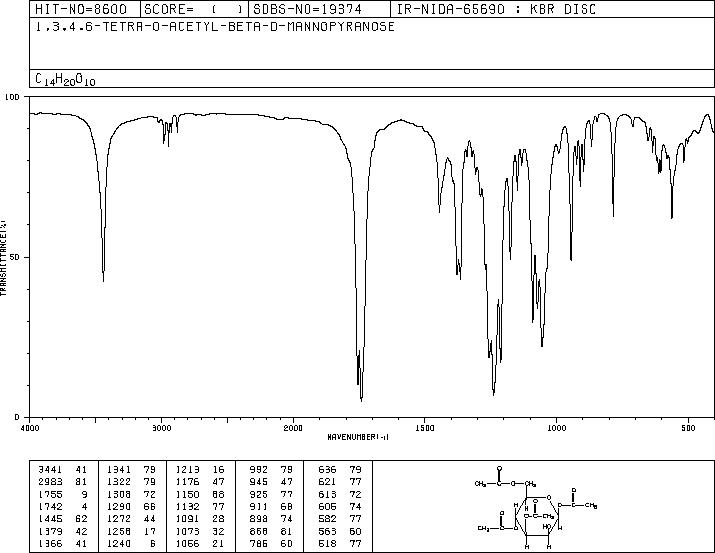Click the molecular formula C14H20O10

pos(65,80)
